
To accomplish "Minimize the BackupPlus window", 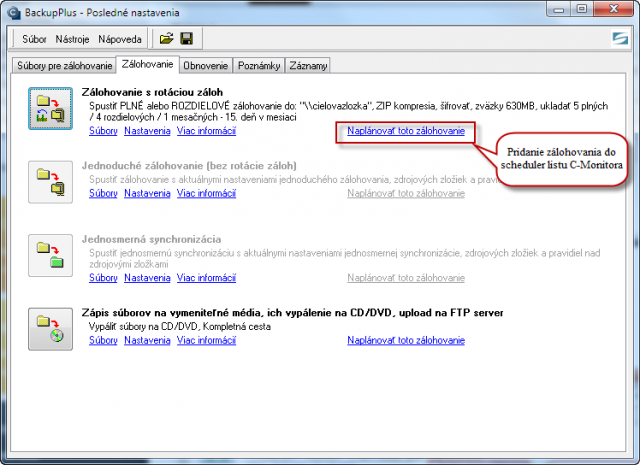I will tap(559, 9).
